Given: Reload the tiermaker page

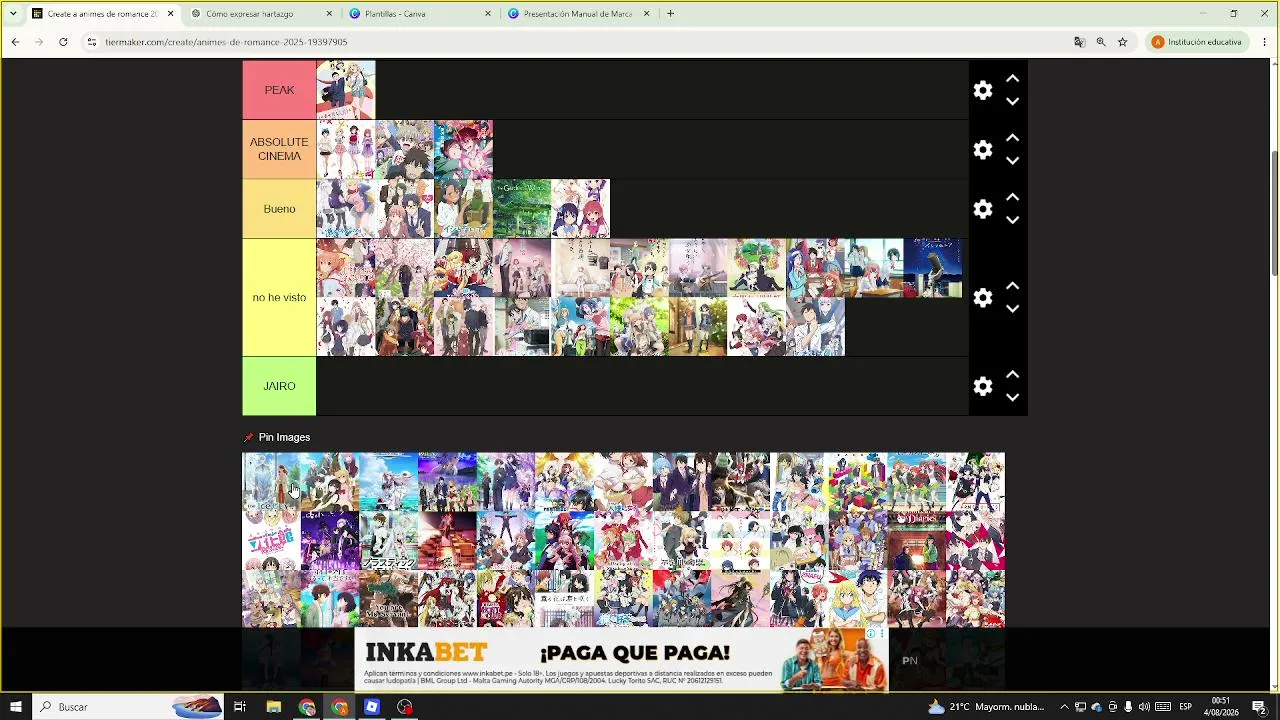Looking at the screenshot, I should 63,42.
